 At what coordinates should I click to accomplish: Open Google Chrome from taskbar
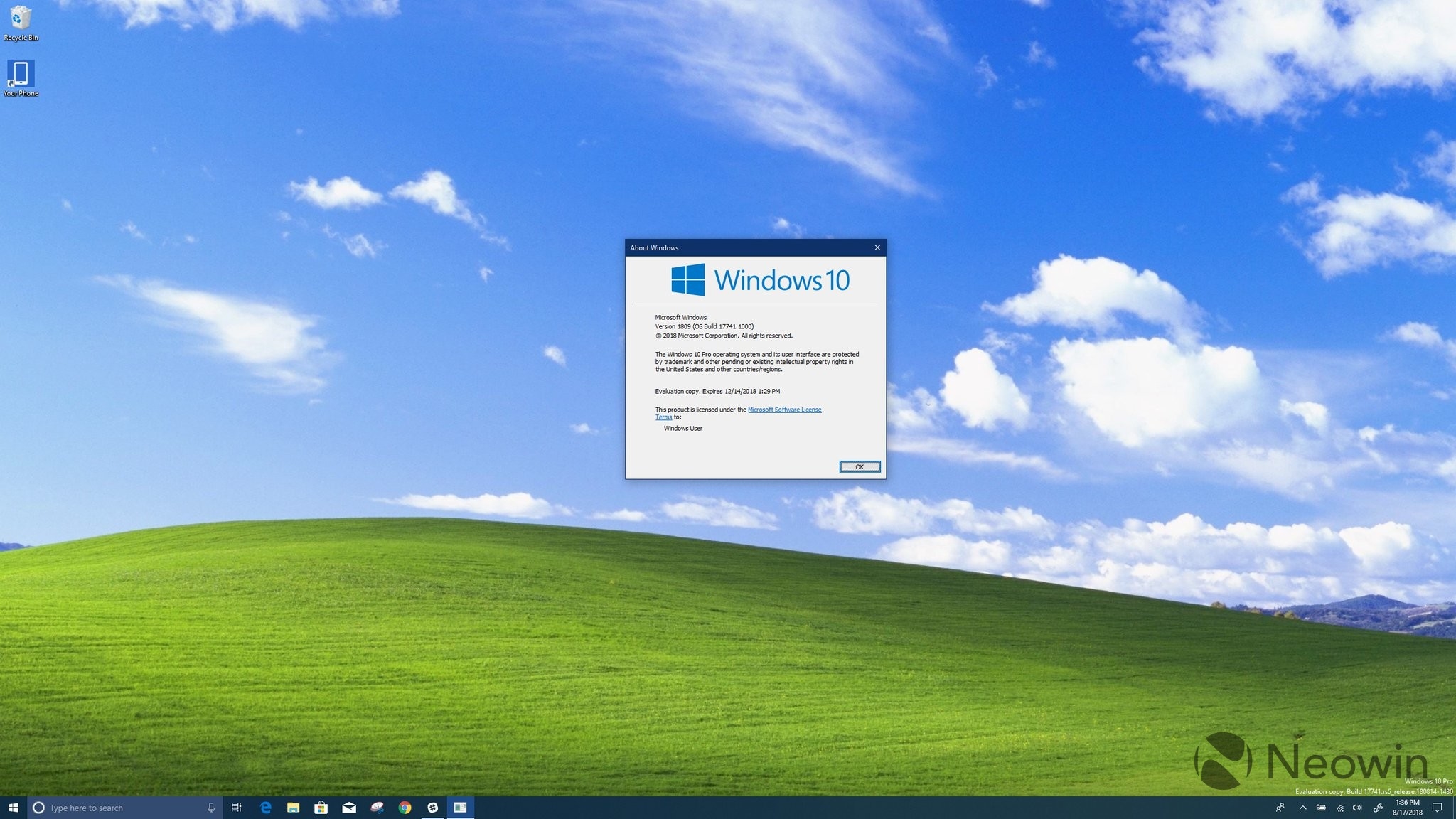[x=405, y=808]
